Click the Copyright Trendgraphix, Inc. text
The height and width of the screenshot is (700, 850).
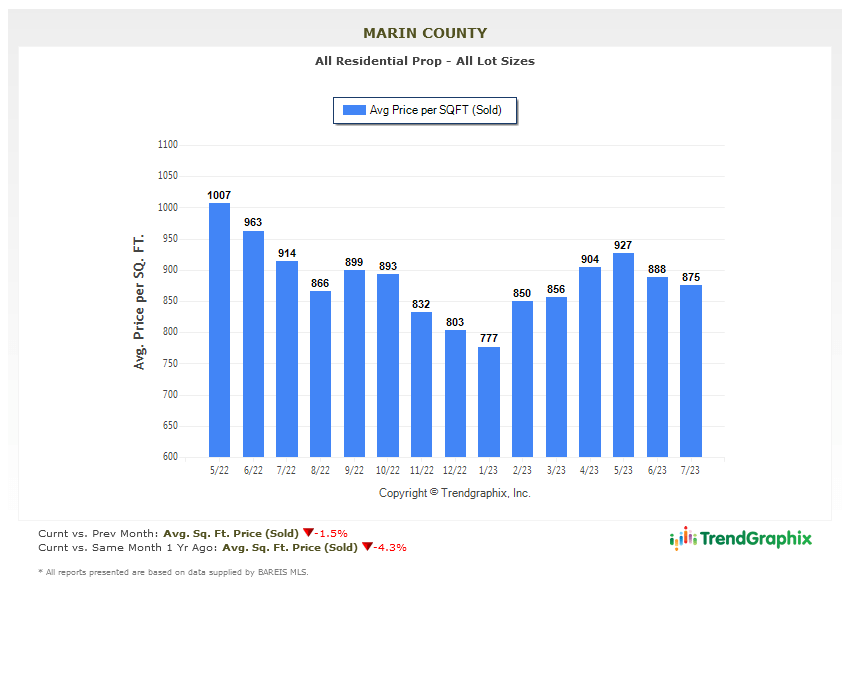click(x=455, y=493)
